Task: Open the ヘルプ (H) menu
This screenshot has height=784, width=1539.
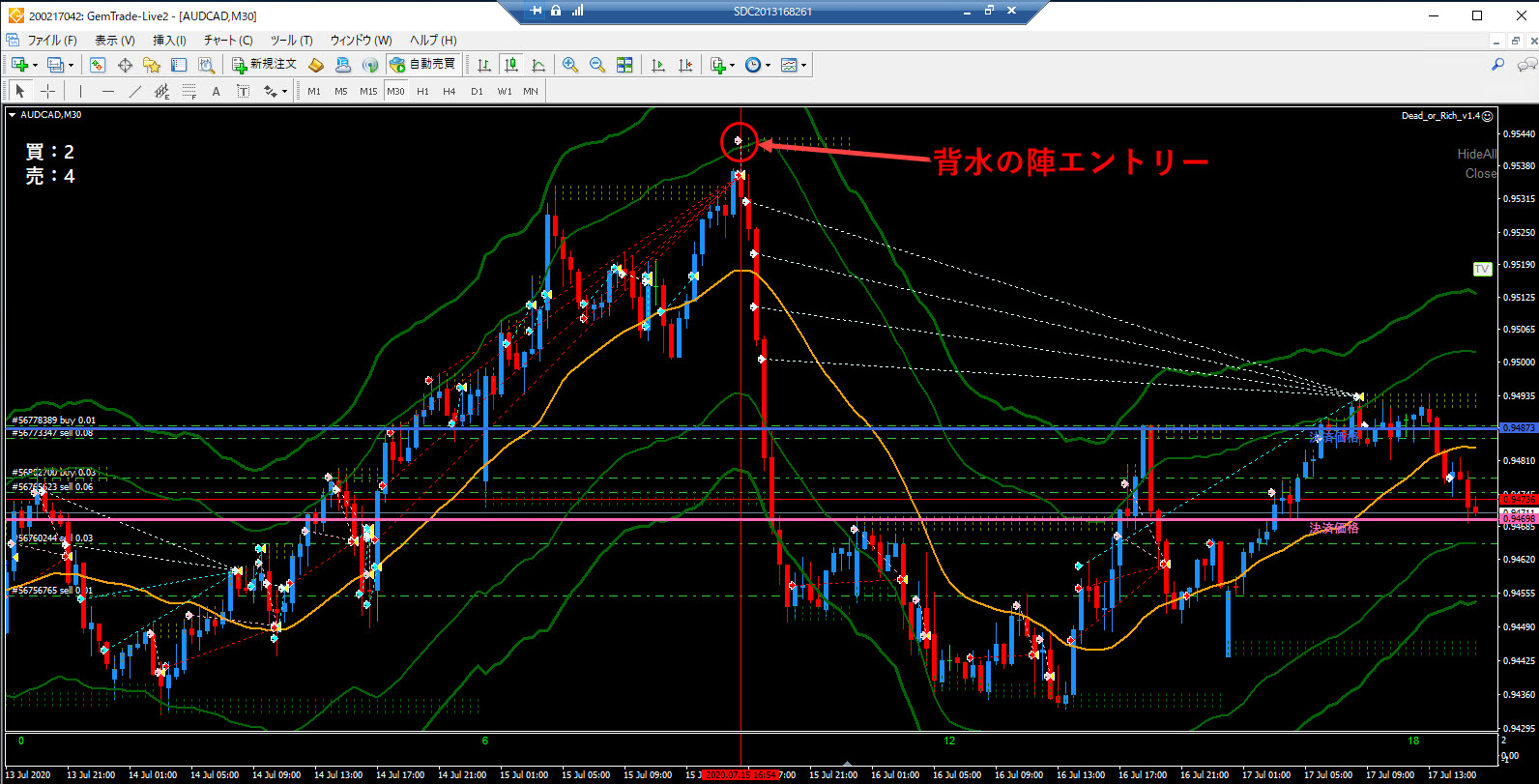Action: [433, 40]
